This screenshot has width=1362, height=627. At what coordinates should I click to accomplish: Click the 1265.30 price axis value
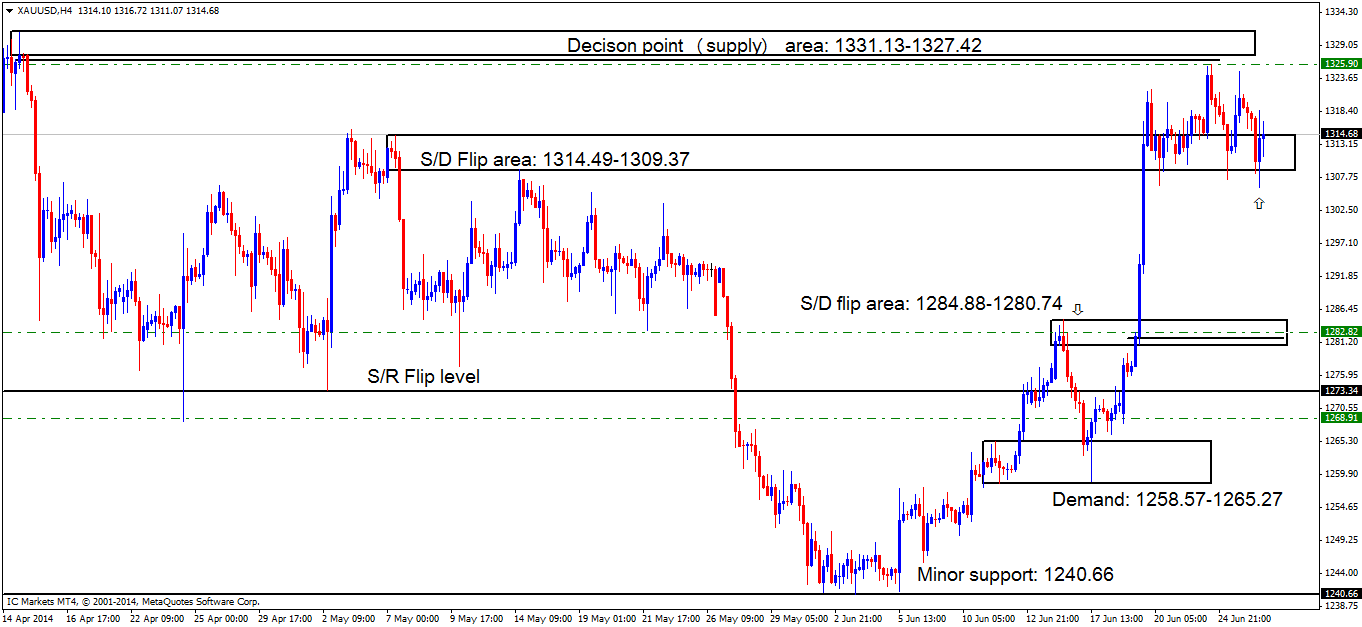click(1339, 441)
